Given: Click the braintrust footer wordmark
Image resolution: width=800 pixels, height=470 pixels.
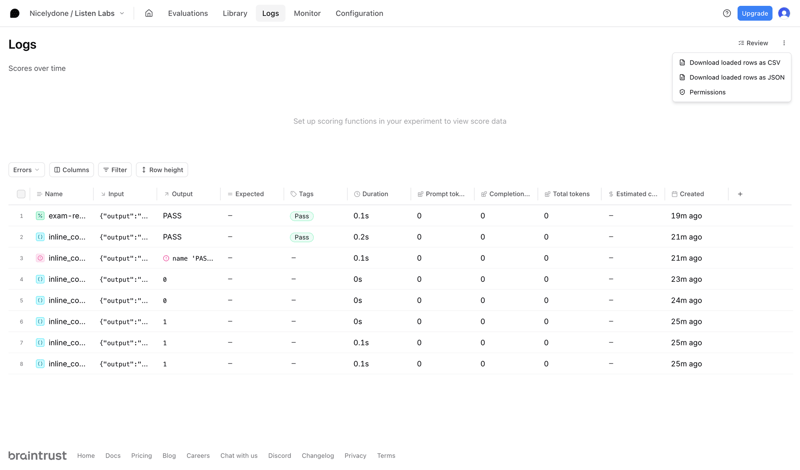Looking at the screenshot, I should pyautogui.click(x=37, y=455).
